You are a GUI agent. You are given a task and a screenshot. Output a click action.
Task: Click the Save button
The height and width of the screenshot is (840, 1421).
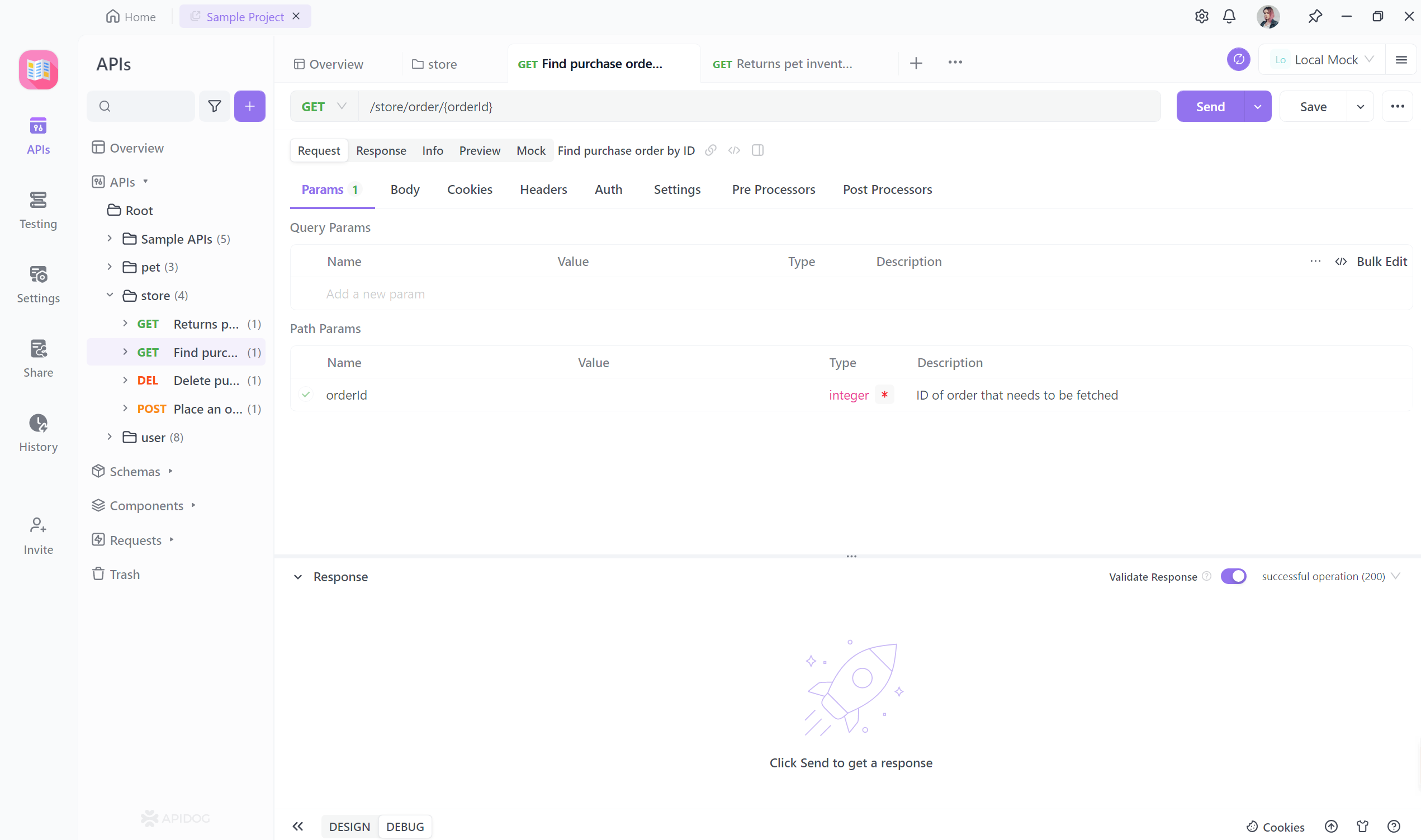point(1313,106)
